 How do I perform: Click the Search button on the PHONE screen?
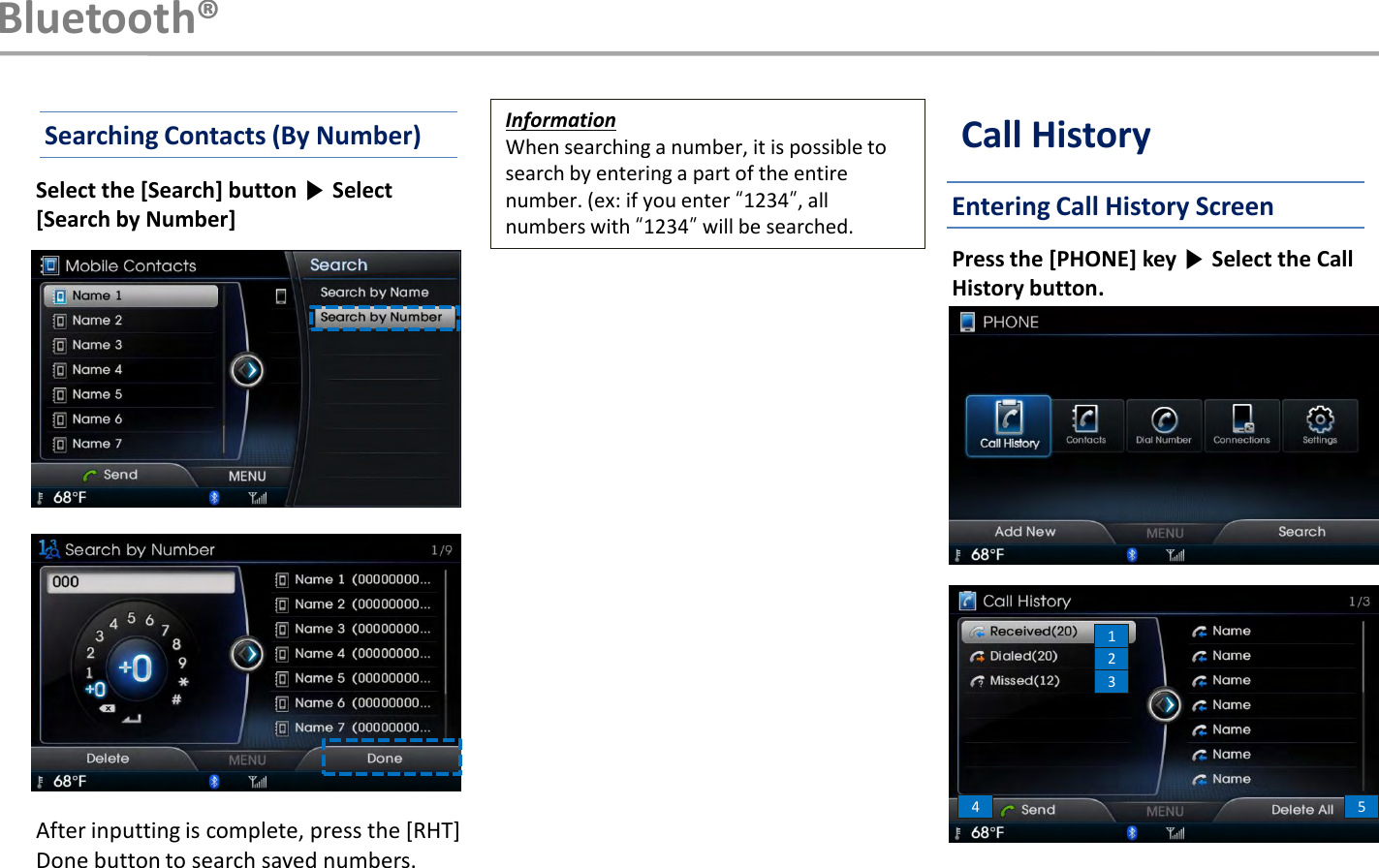tap(1301, 531)
